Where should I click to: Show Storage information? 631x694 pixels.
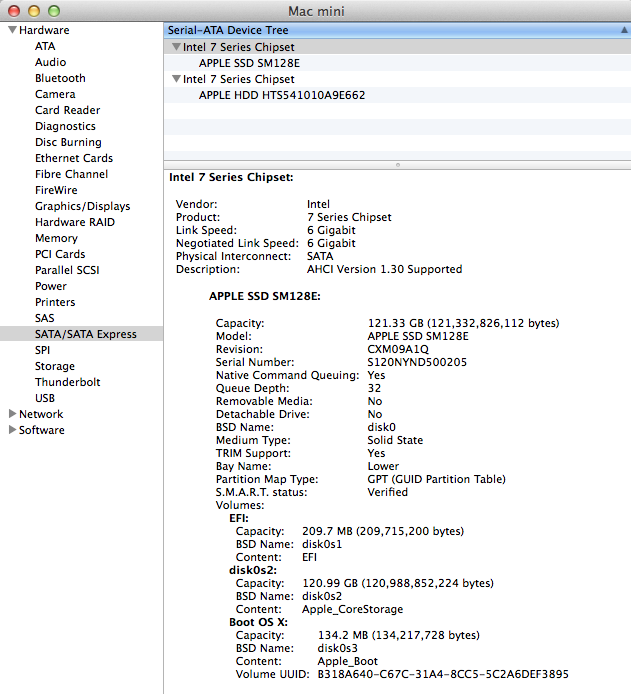(x=55, y=366)
